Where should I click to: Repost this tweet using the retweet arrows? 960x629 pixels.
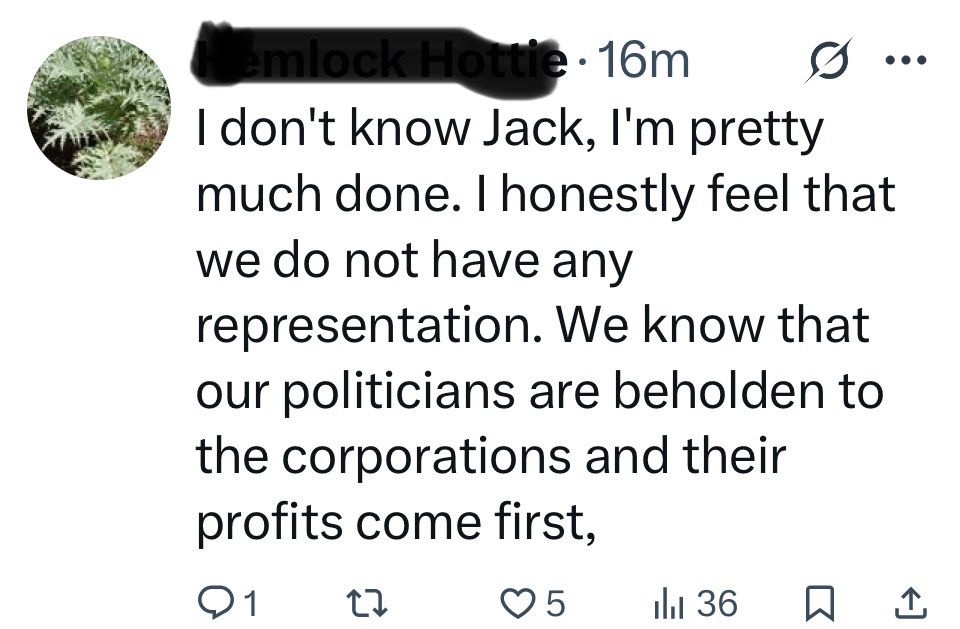pos(367,603)
